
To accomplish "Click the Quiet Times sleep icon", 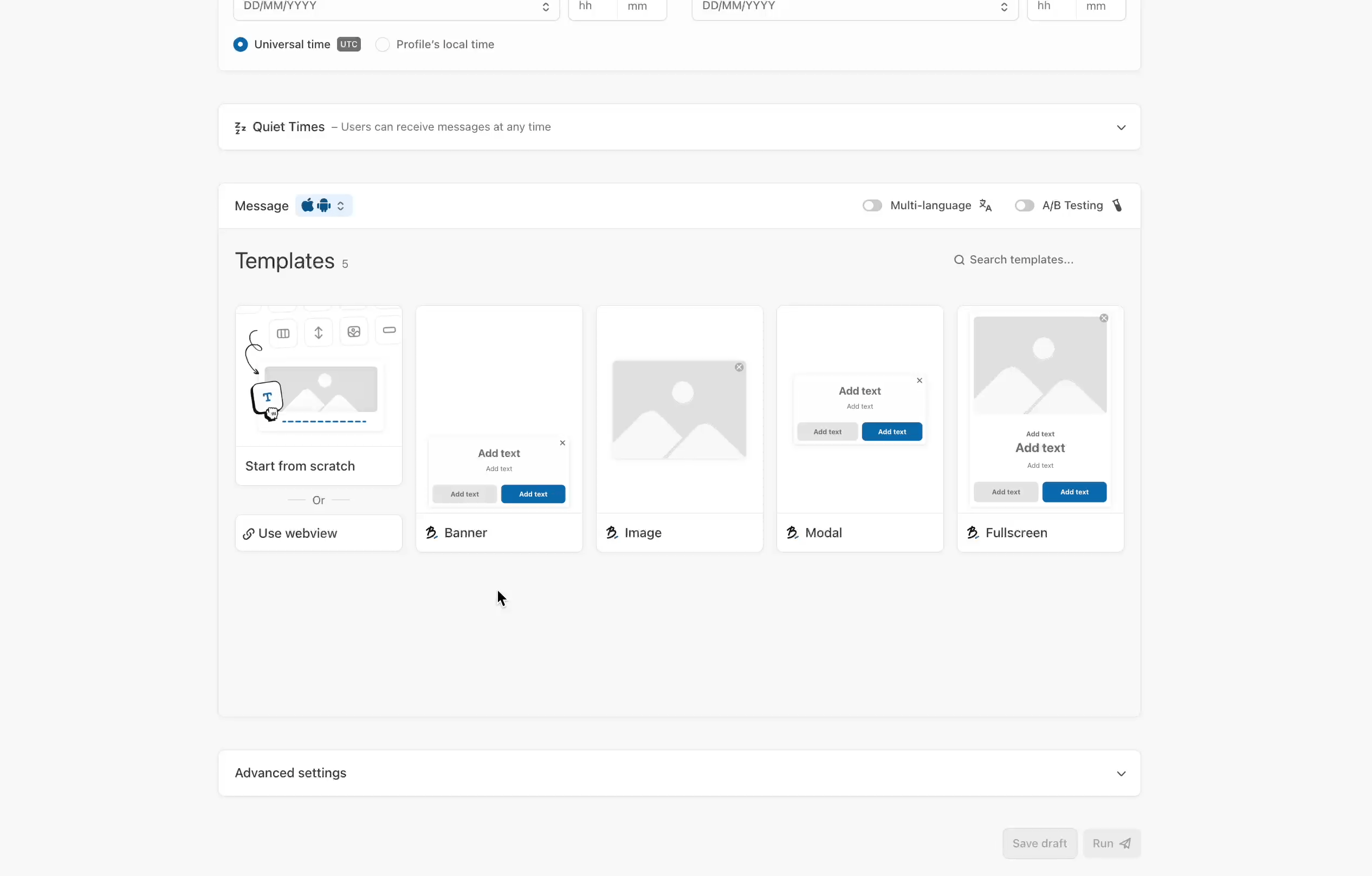I will pos(240,128).
